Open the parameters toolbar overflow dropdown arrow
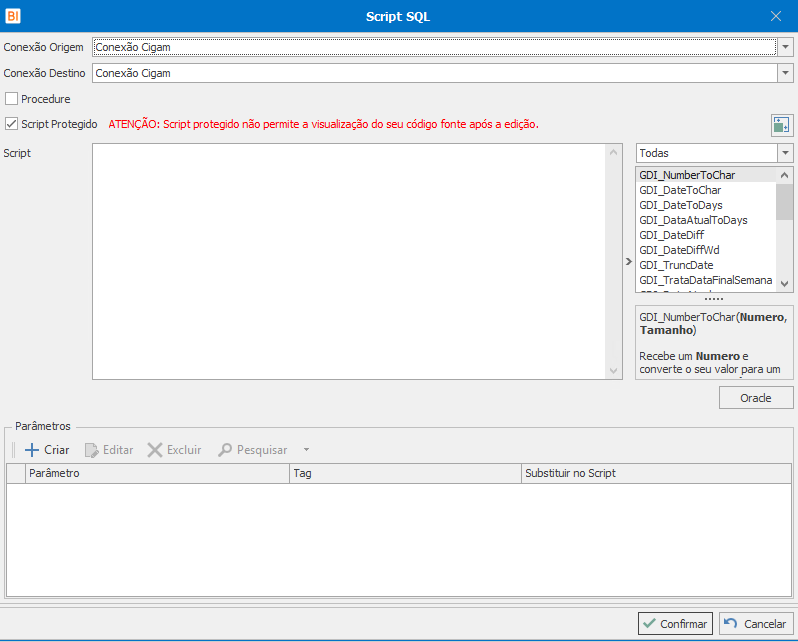This screenshot has height=642, width=798. pos(306,450)
